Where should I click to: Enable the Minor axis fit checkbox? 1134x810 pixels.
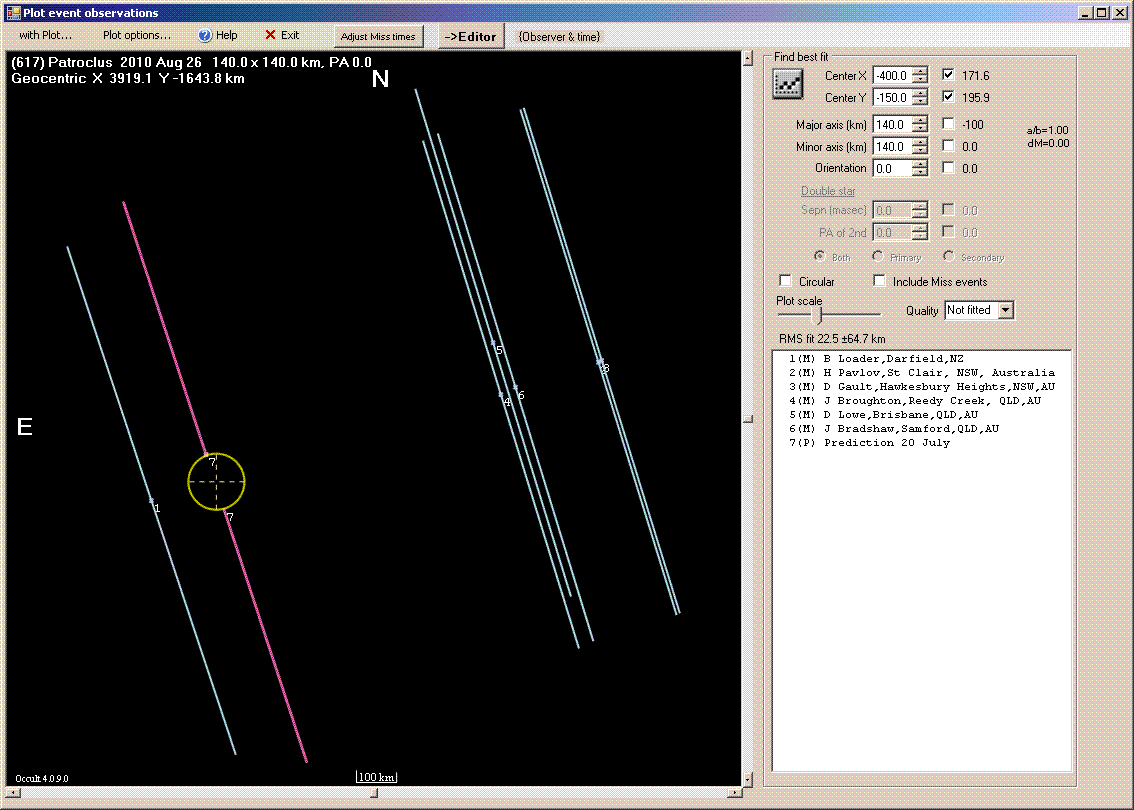click(948, 145)
